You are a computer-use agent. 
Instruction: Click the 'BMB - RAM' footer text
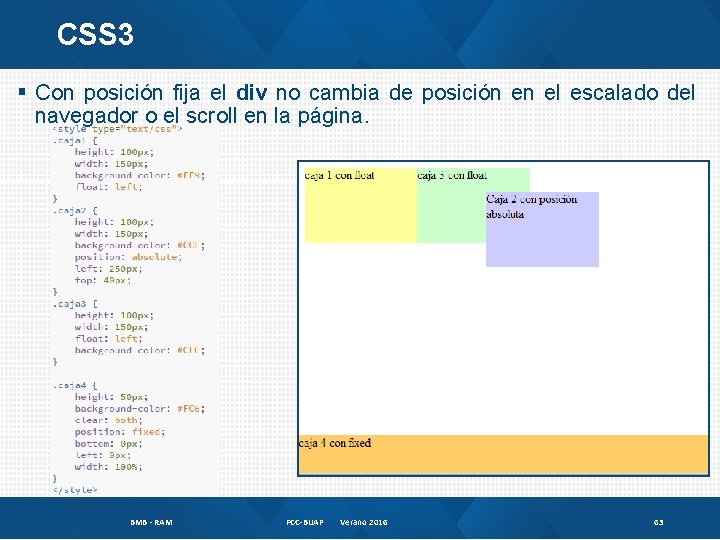pos(152,522)
